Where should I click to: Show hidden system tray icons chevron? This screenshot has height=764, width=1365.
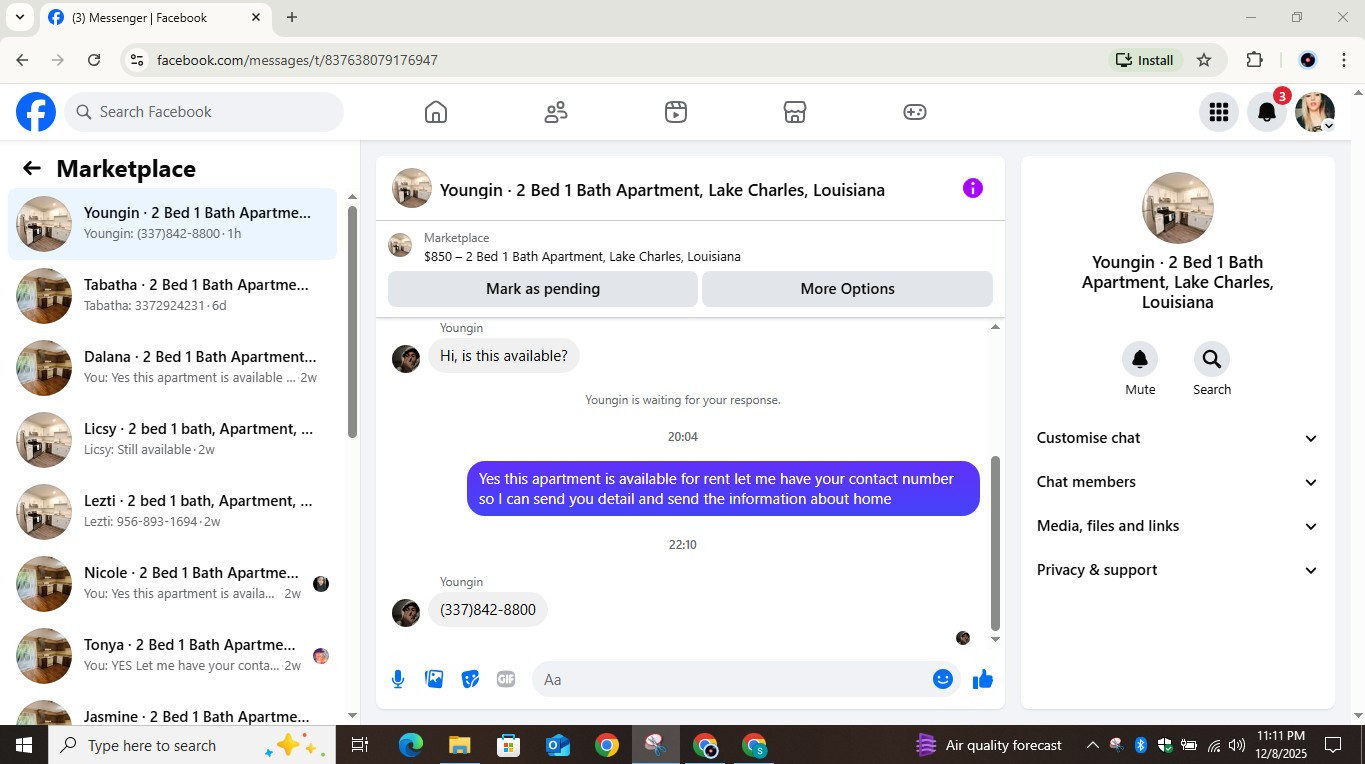pyautogui.click(x=1092, y=745)
